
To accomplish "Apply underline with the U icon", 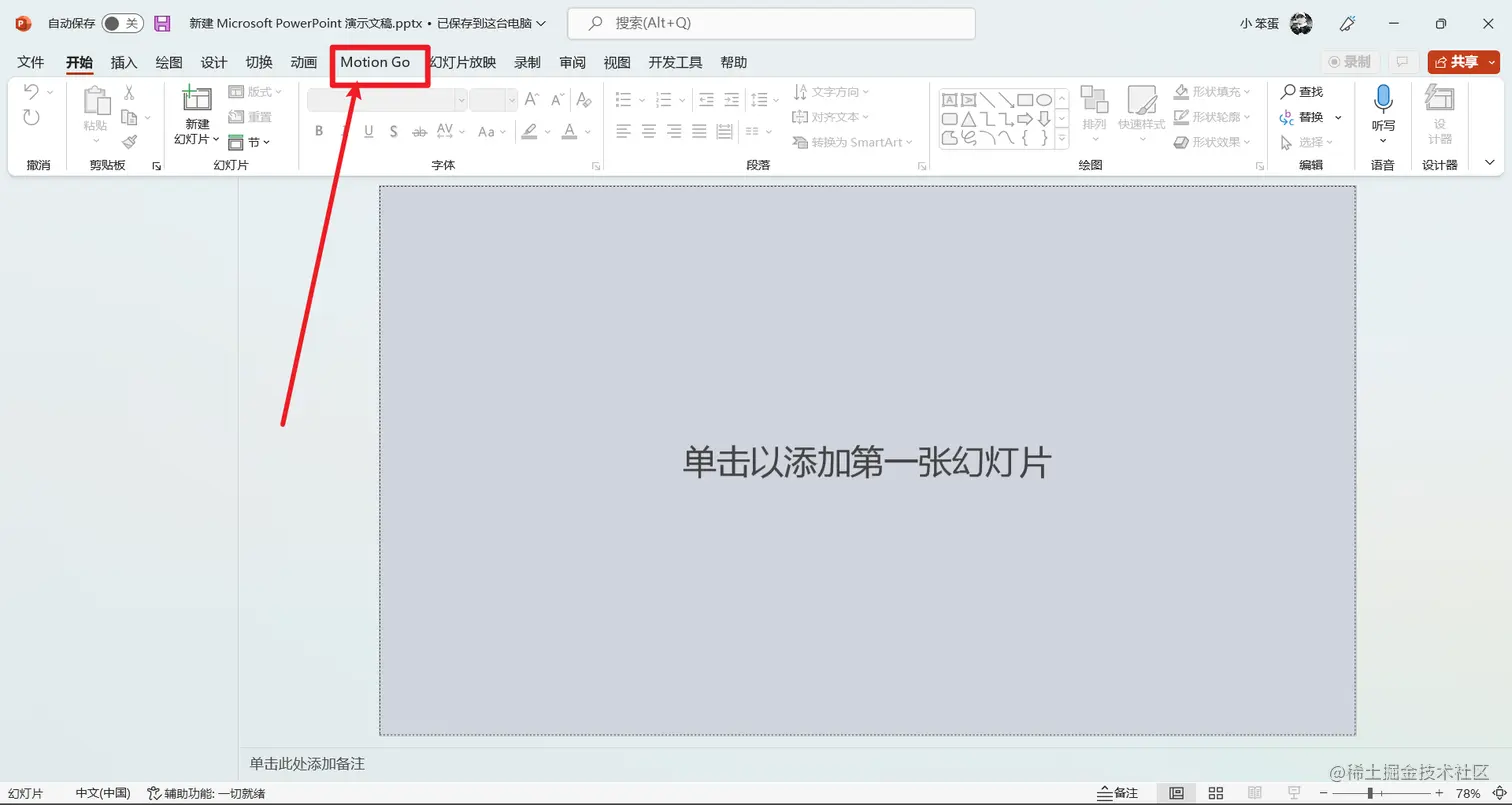I will (369, 131).
